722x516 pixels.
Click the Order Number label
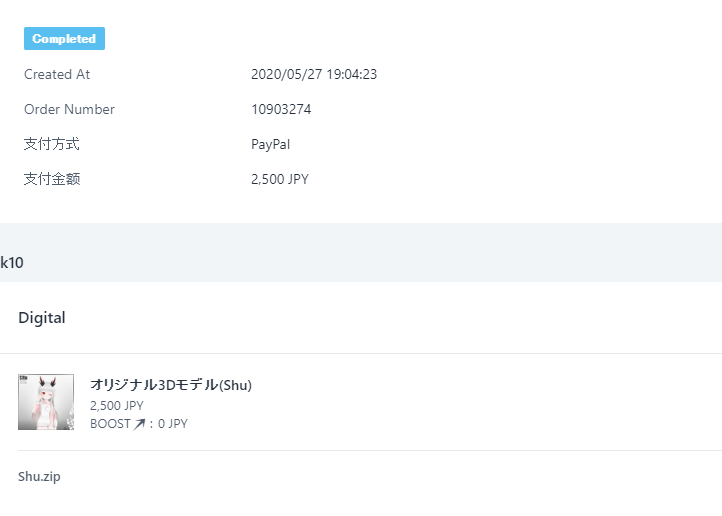point(69,110)
